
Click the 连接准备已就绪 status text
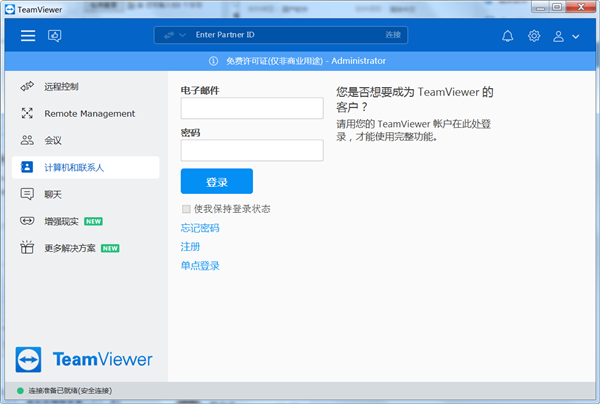coord(70,391)
